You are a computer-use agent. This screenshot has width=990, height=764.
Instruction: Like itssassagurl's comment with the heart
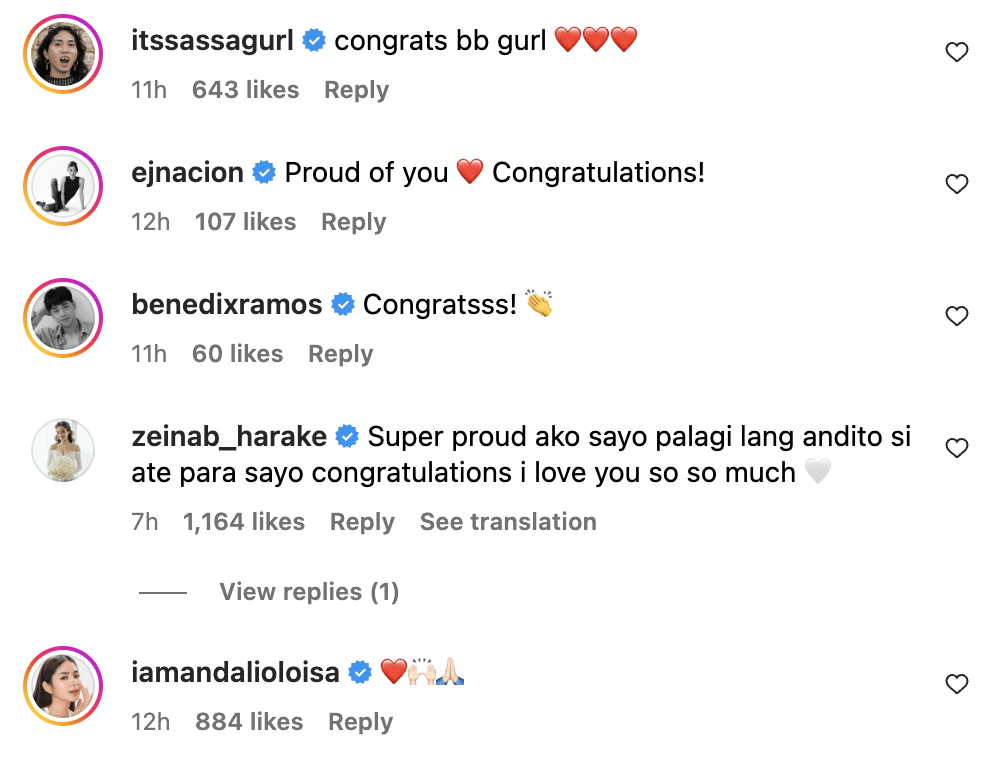click(957, 52)
